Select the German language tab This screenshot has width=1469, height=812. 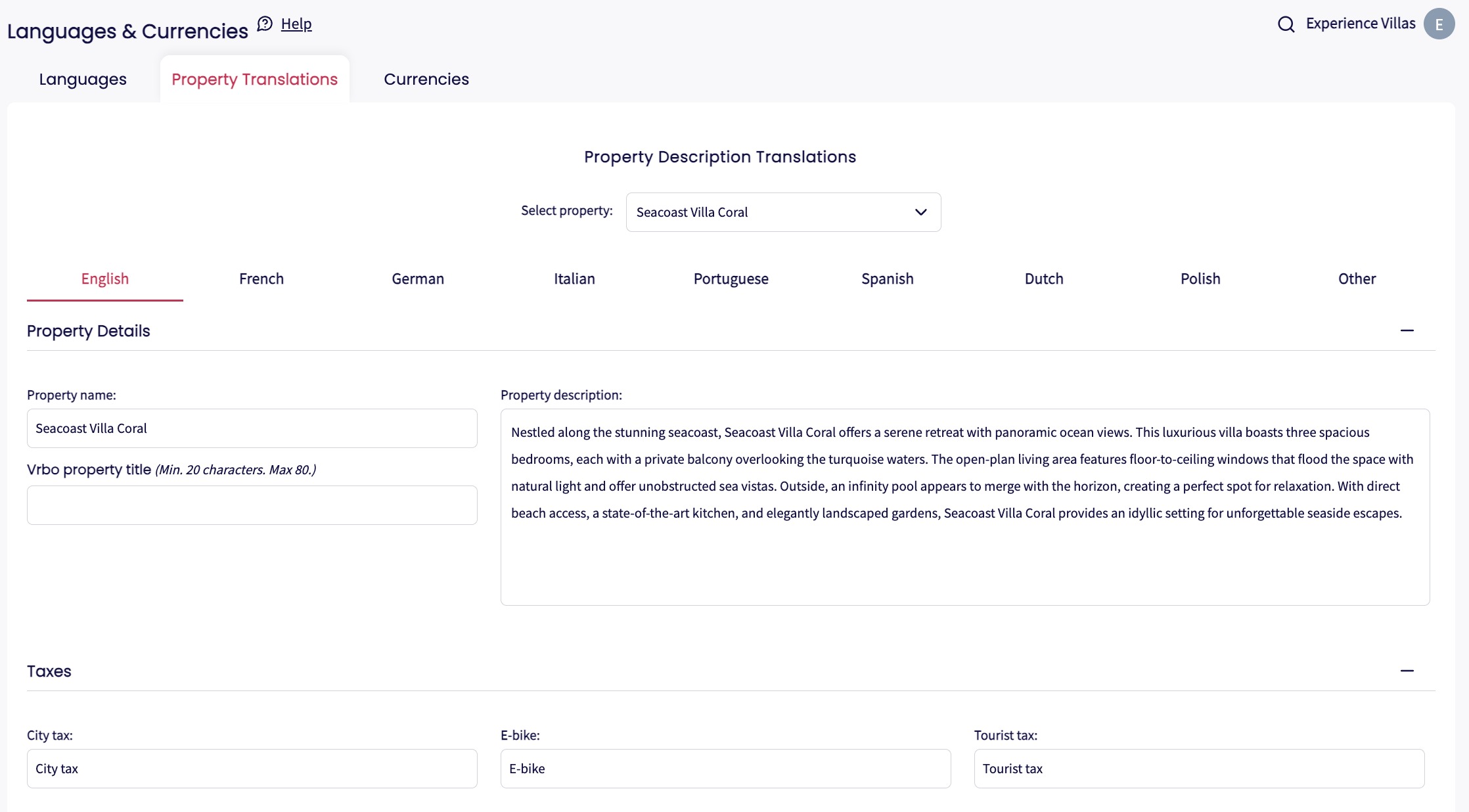pyautogui.click(x=418, y=279)
